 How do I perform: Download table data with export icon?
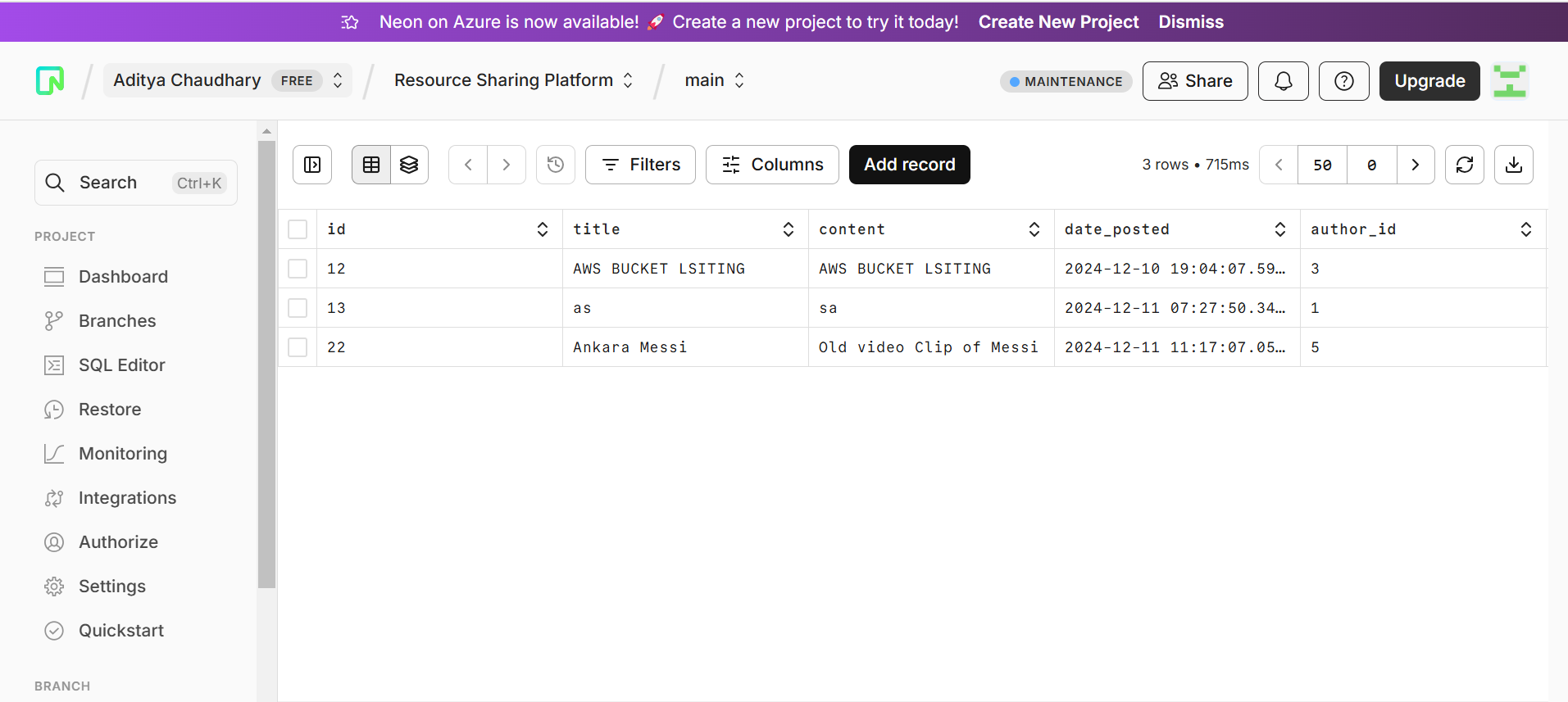[1514, 165]
